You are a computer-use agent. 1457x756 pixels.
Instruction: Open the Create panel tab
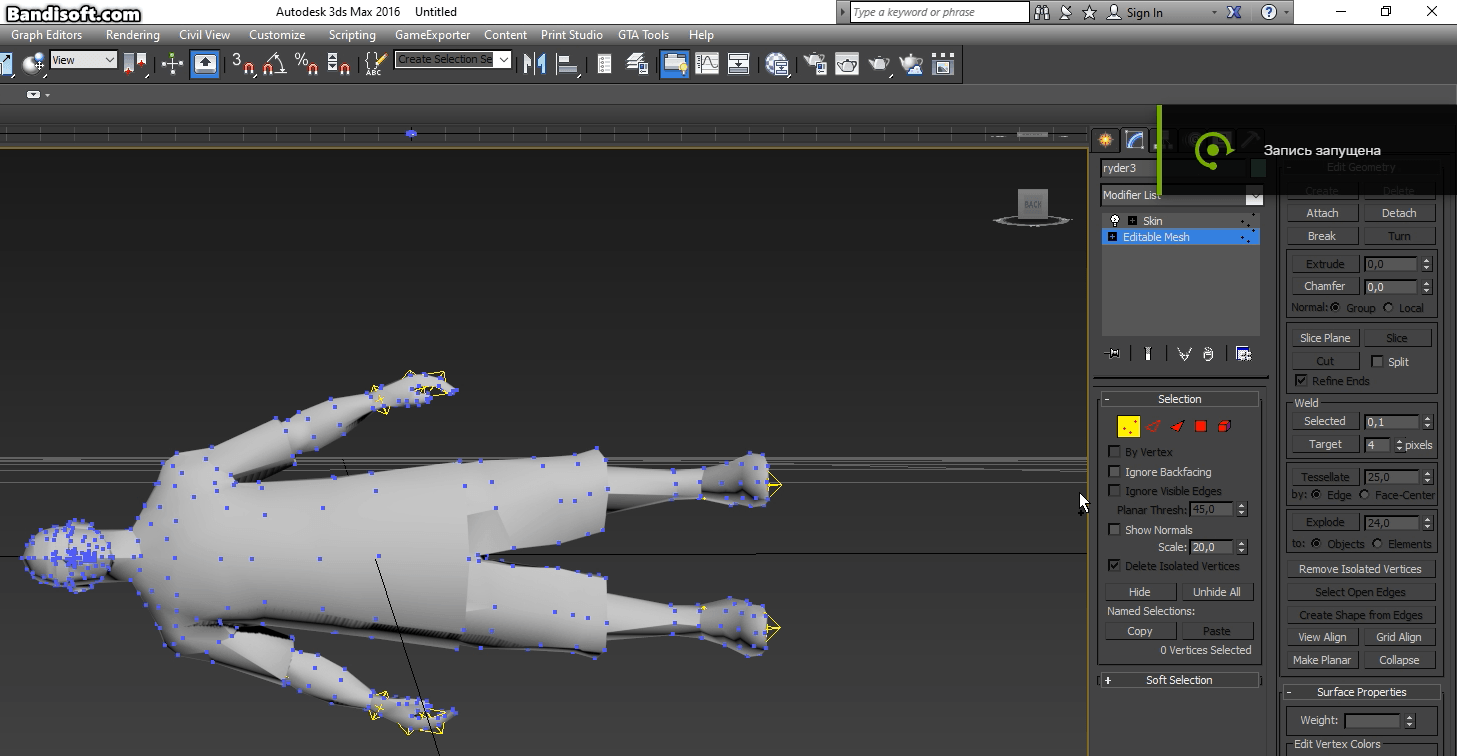(1105, 140)
